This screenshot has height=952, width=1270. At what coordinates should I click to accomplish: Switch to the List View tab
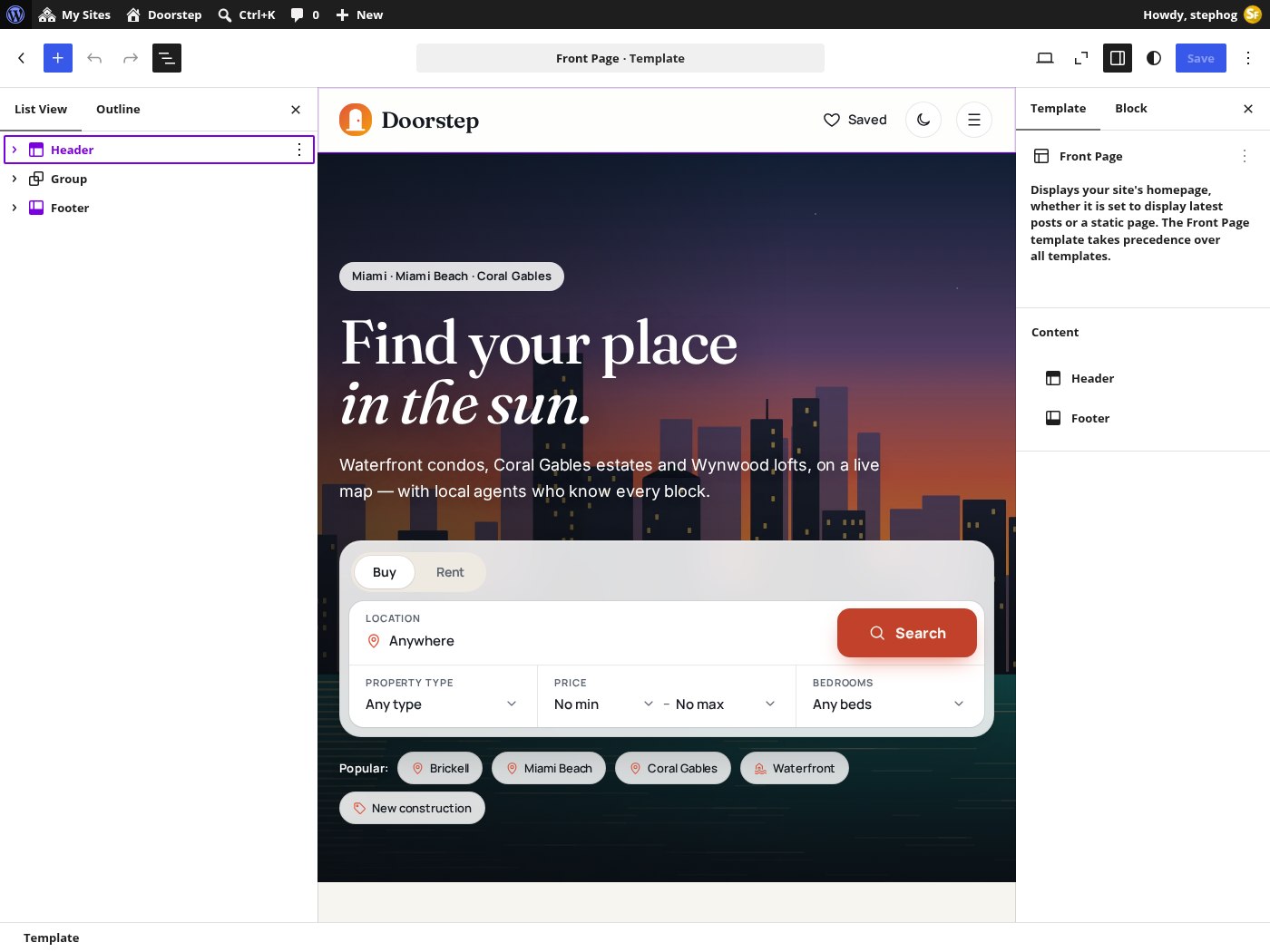pyautogui.click(x=41, y=110)
